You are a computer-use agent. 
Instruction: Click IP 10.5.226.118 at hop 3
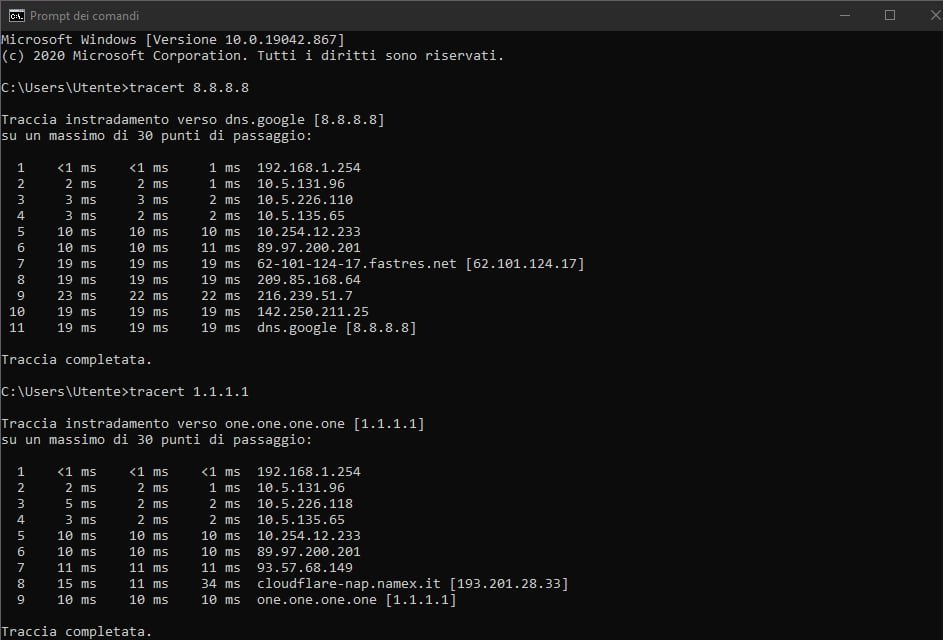coord(305,503)
